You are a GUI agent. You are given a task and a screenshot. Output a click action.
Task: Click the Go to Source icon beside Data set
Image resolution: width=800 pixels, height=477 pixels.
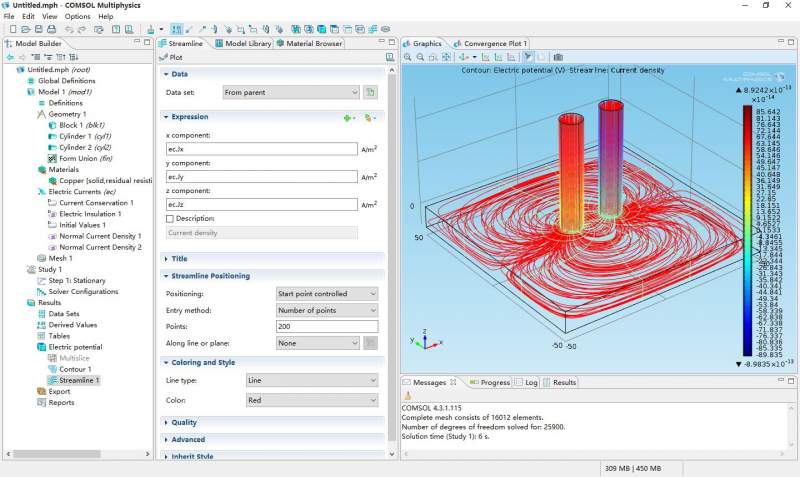(370, 92)
